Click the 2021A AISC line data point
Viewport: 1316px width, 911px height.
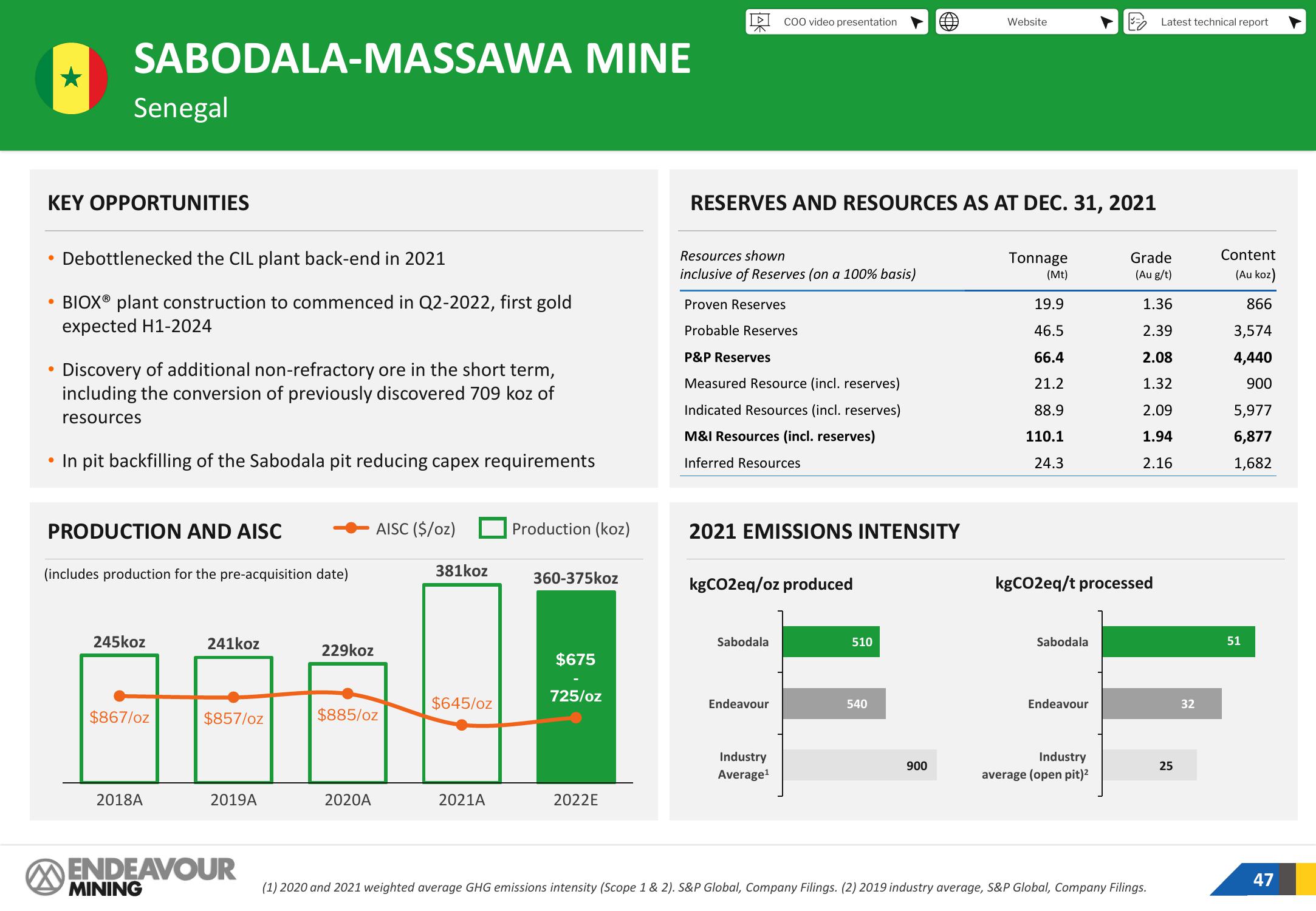click(x=462, y=725)
